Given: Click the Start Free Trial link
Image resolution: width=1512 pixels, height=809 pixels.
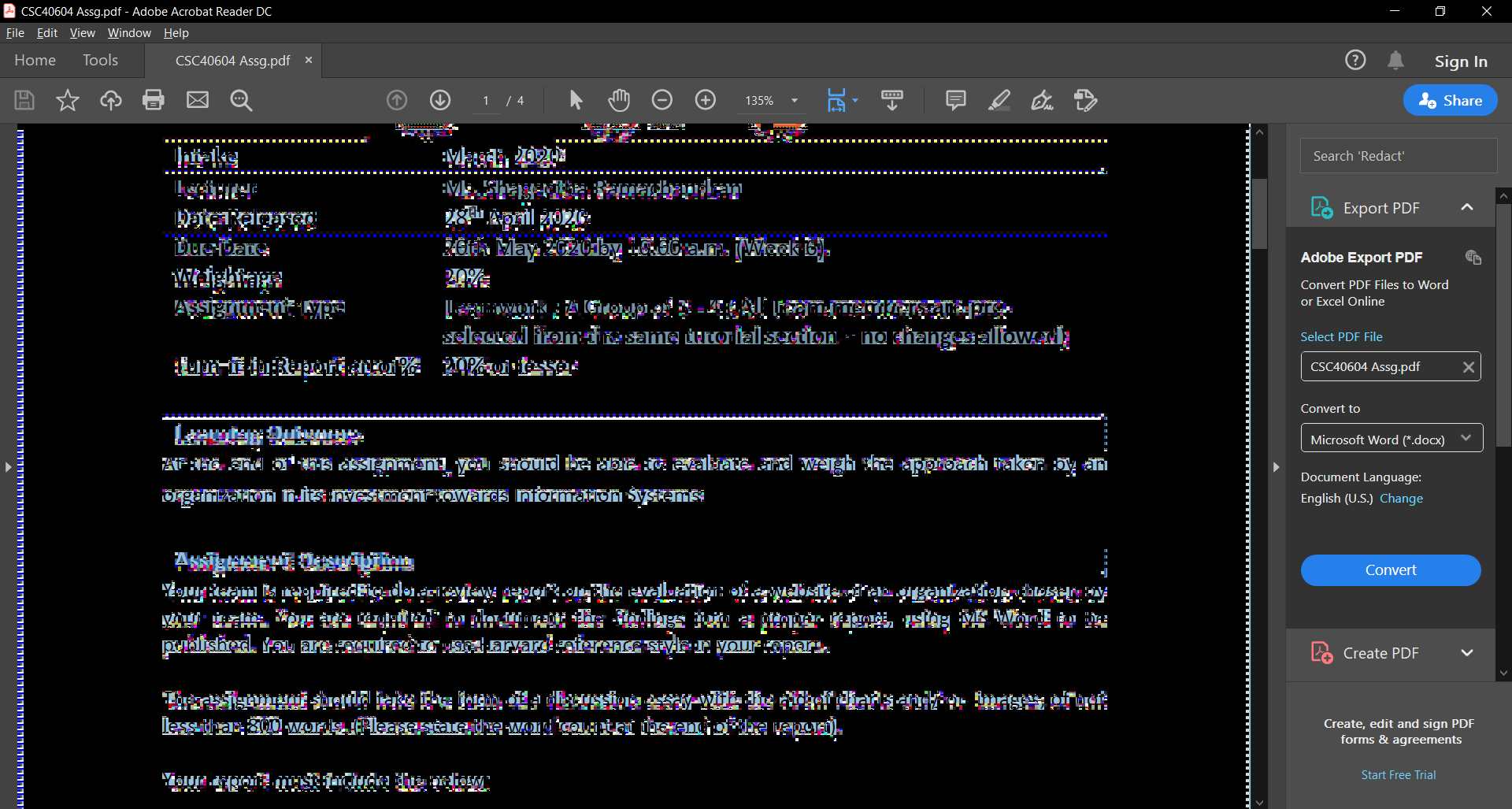Looking at the screenshot, I should tap(1398, 774).
